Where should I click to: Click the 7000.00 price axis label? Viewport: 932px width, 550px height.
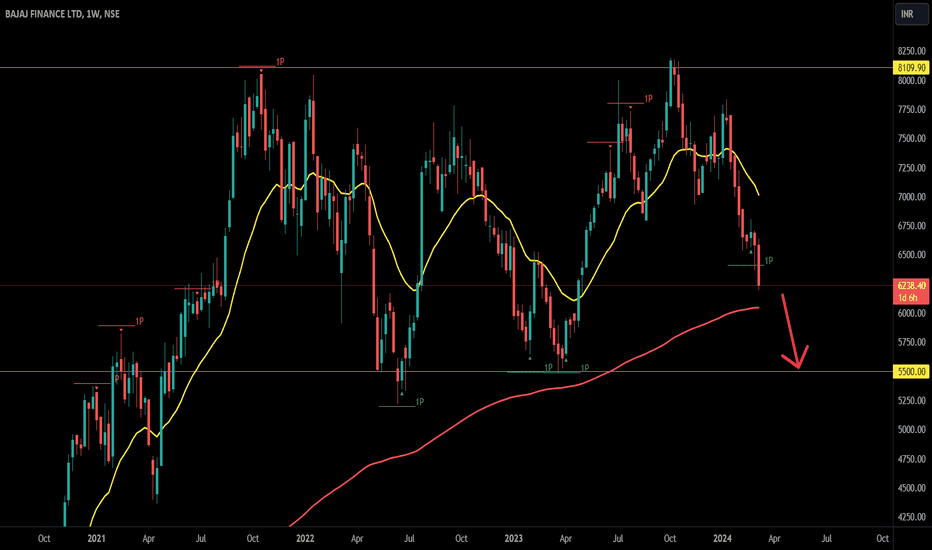[x=912, y=197]
